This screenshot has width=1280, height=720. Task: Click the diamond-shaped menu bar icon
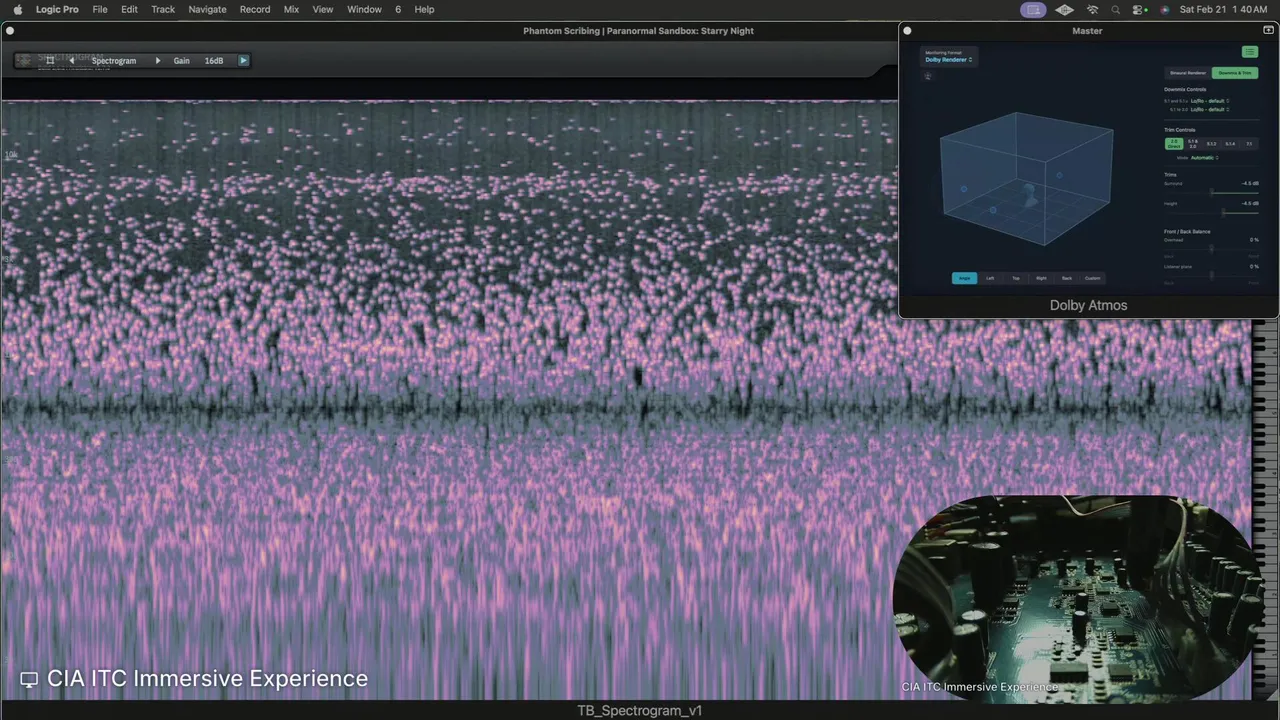[1064, 9]
